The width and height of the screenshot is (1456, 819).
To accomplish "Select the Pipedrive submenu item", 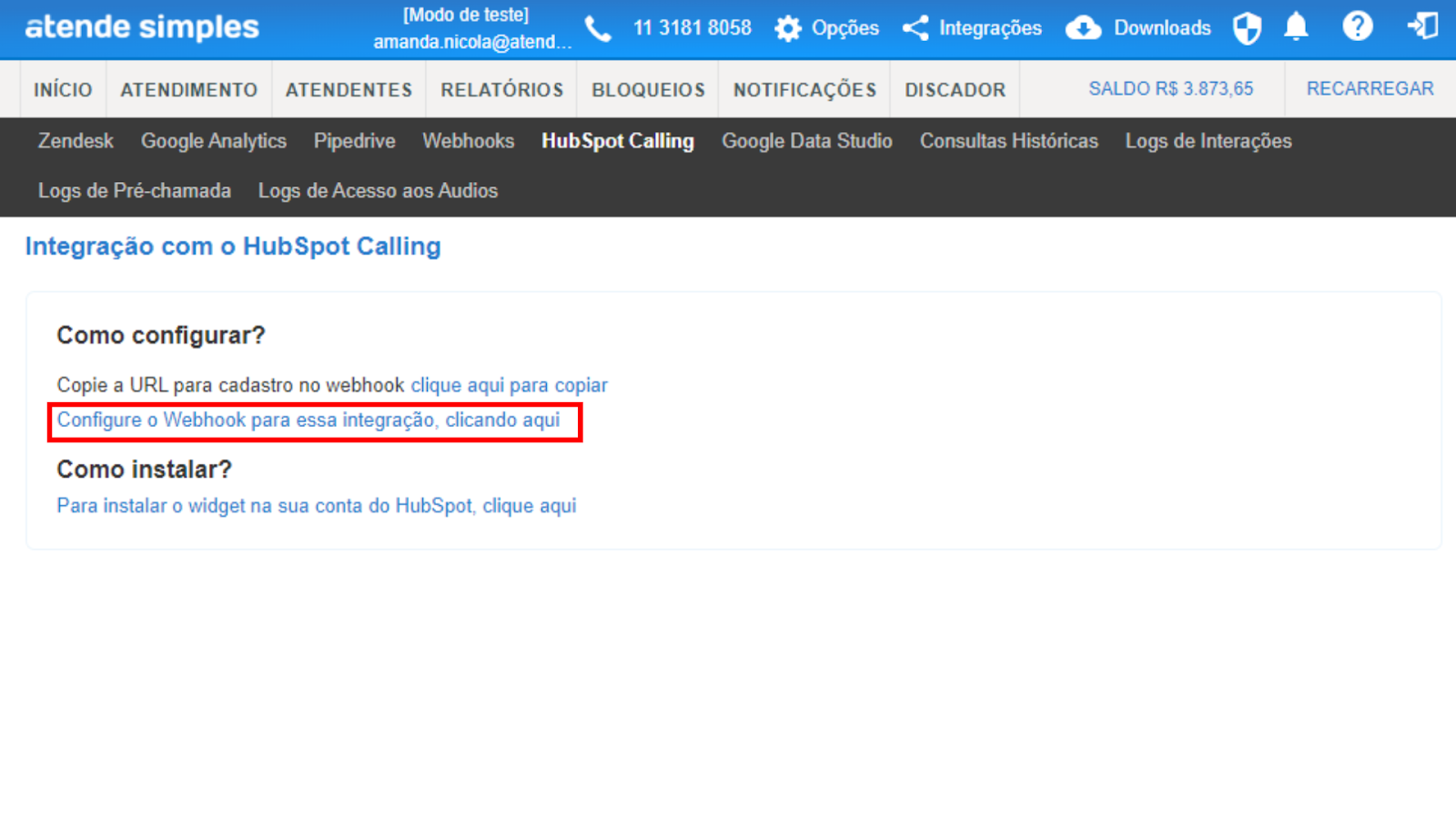I will coord(354,141).
